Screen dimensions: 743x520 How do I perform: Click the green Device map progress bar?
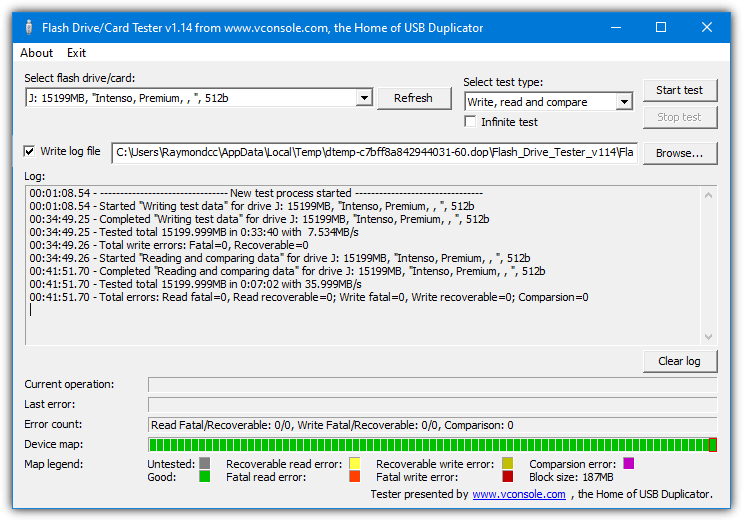(432, 445)
